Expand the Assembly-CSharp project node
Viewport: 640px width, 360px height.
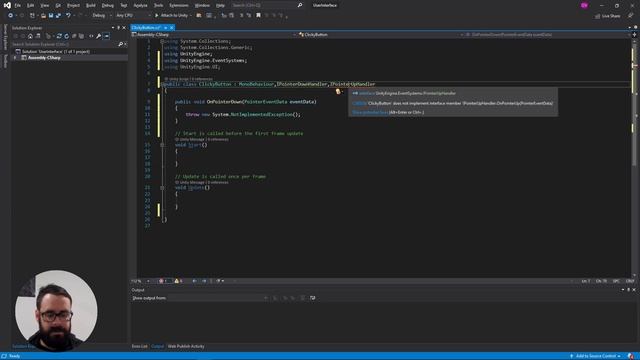click(x=15, y=58)
